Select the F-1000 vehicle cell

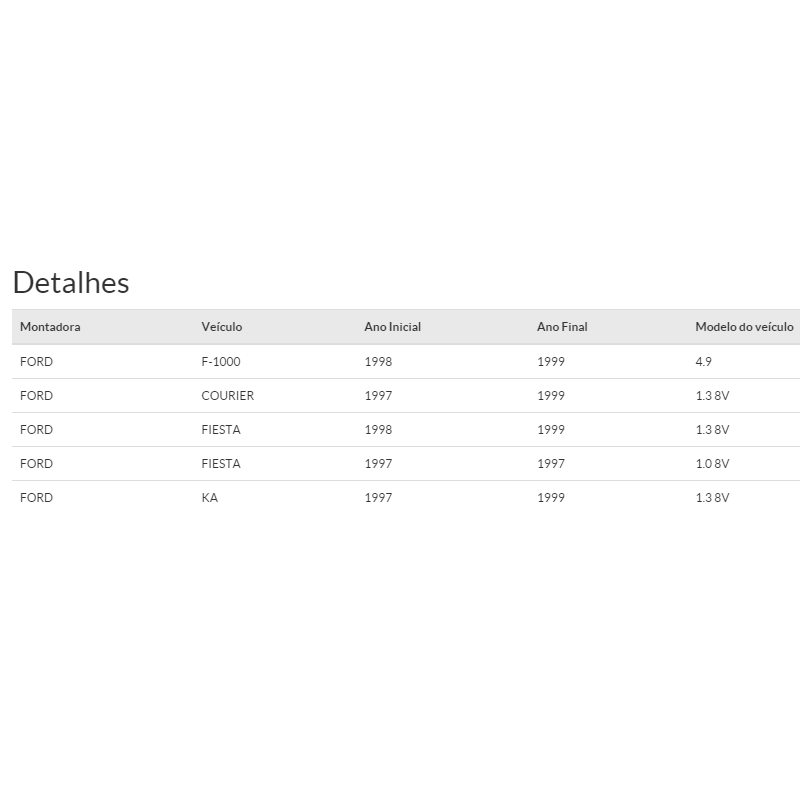coord(221,362)
